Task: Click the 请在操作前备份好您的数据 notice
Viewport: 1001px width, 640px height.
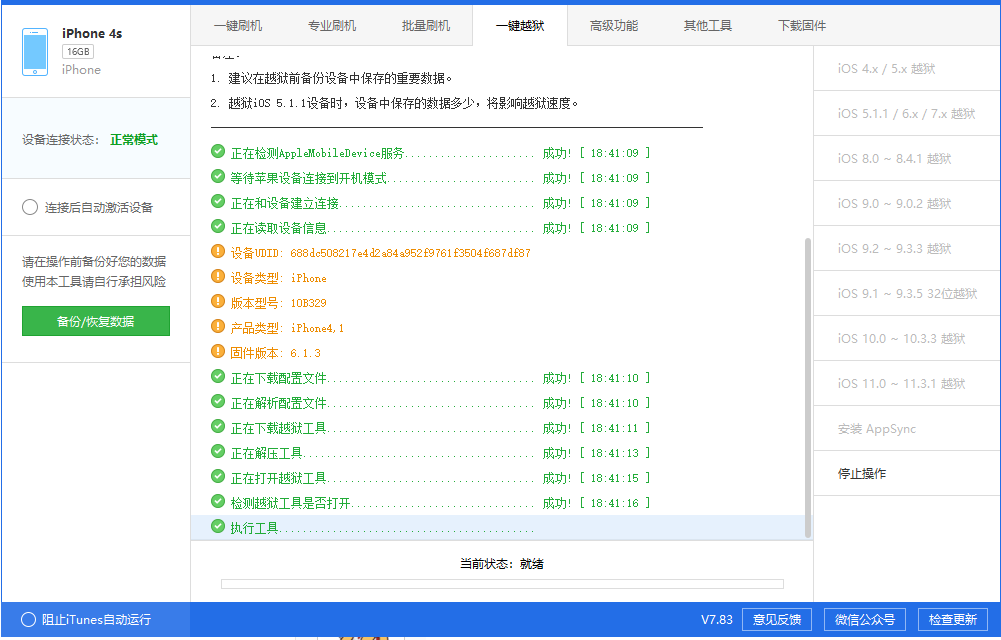Action: [x=94, y=262]
